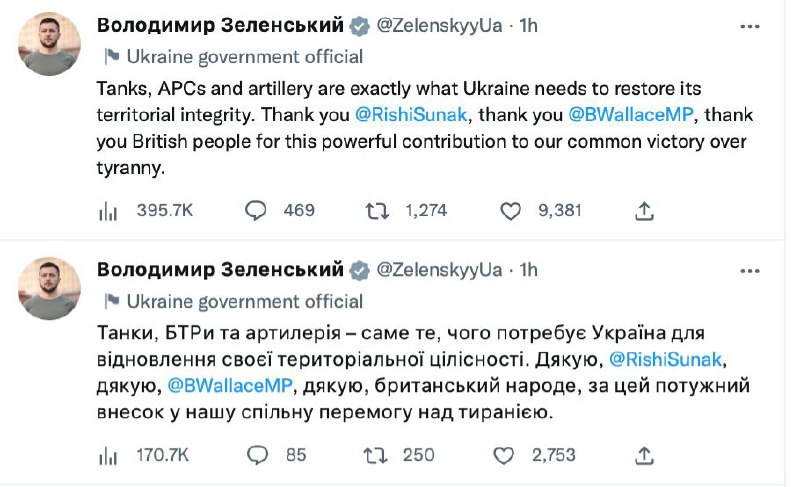Screen dimensions: 800x487
Task: View analytics for the 395.7K views tweet
Action: coord(108,210)
